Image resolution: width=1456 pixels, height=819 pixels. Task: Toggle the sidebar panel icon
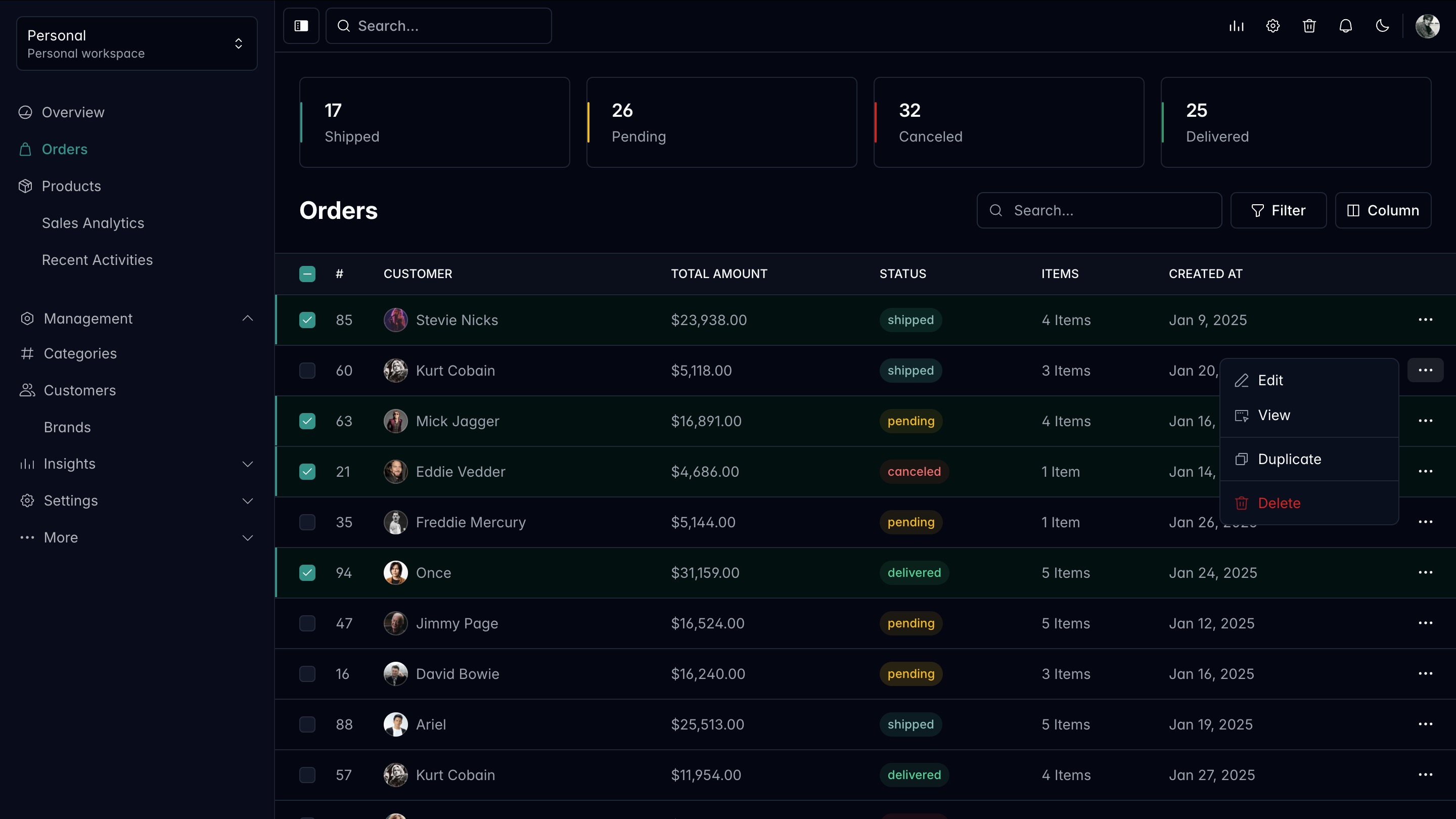[x=301, y=26]
